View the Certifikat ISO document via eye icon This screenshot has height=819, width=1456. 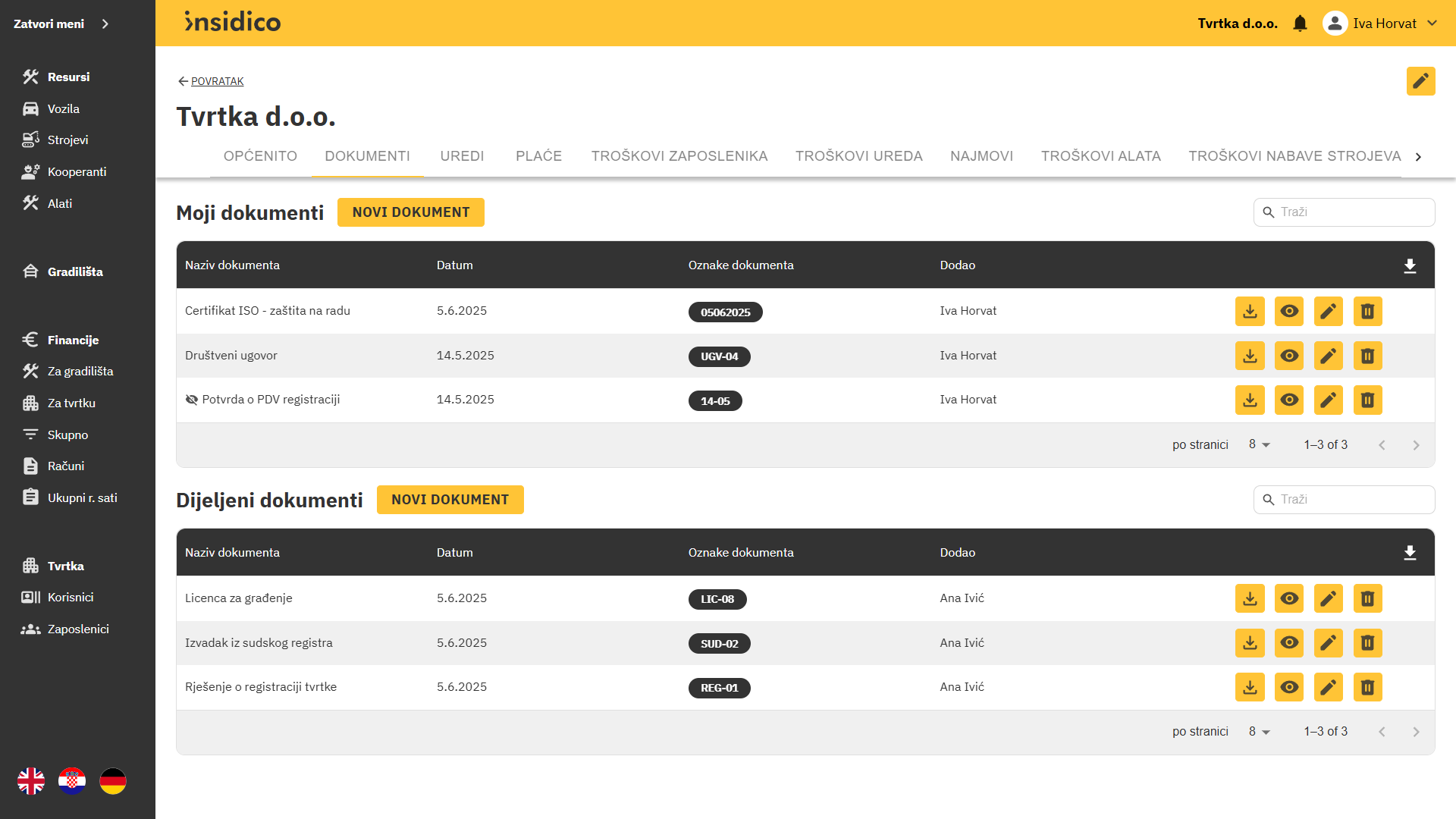click(1289, 311)
